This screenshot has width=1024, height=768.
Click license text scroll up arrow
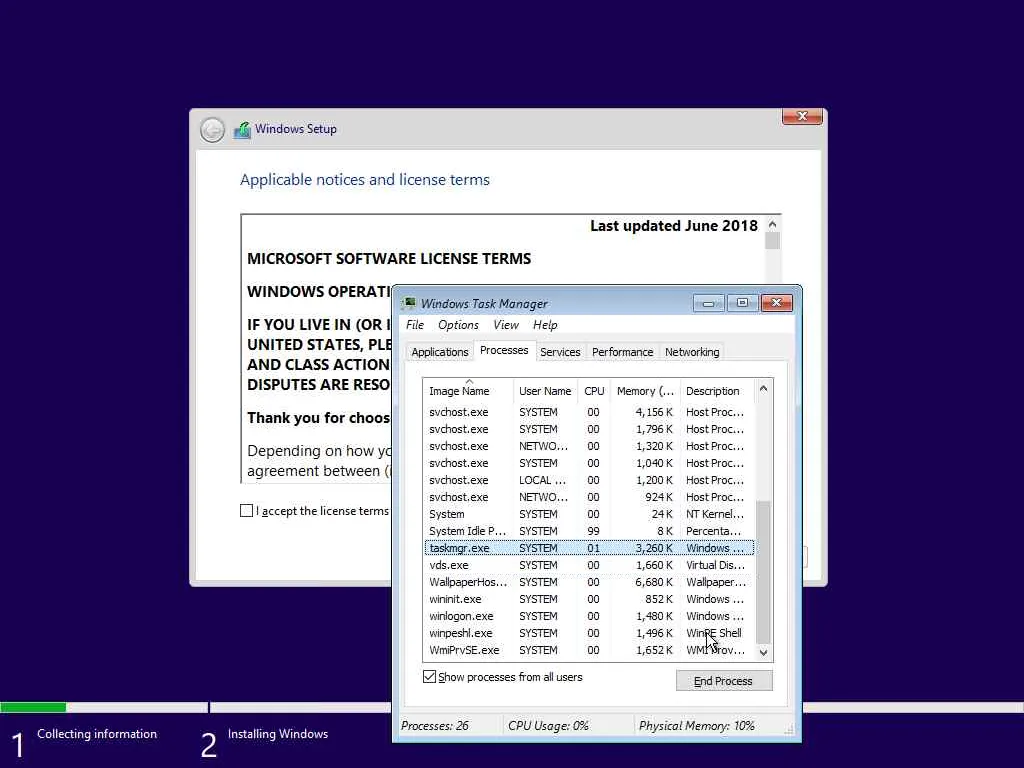tap(773, 224)
